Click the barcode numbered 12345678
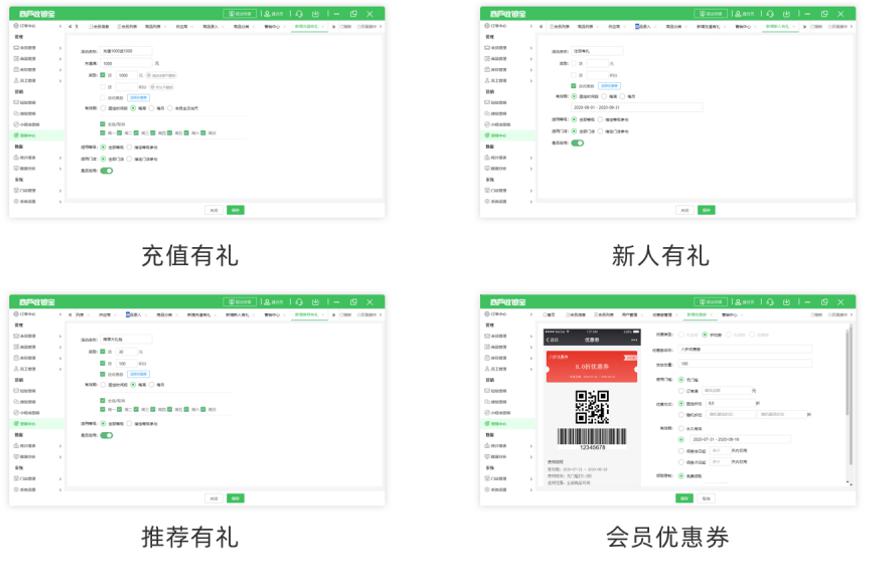Screen dimensions: 873x564 click(591, 438)
